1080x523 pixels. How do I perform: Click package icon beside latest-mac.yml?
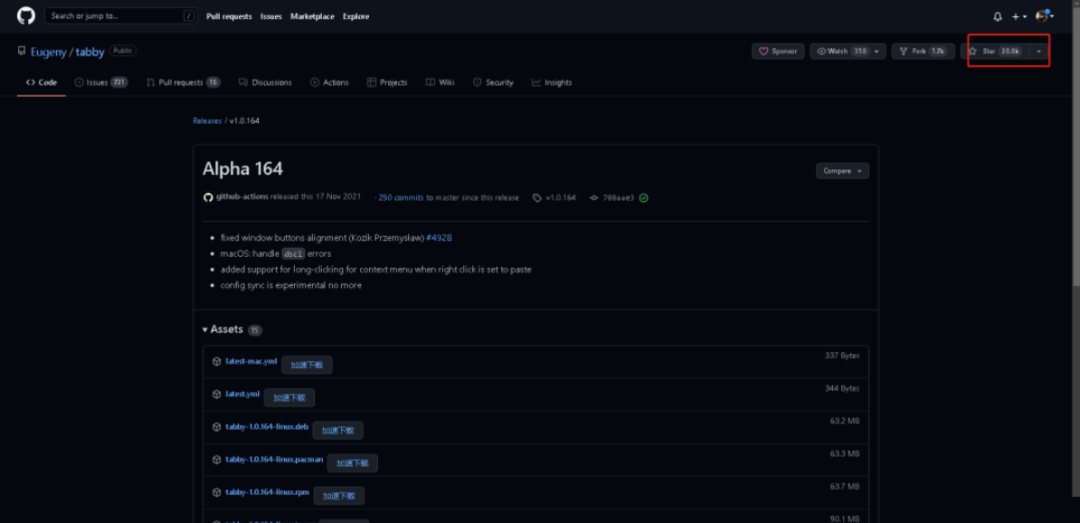coord(216,362)
